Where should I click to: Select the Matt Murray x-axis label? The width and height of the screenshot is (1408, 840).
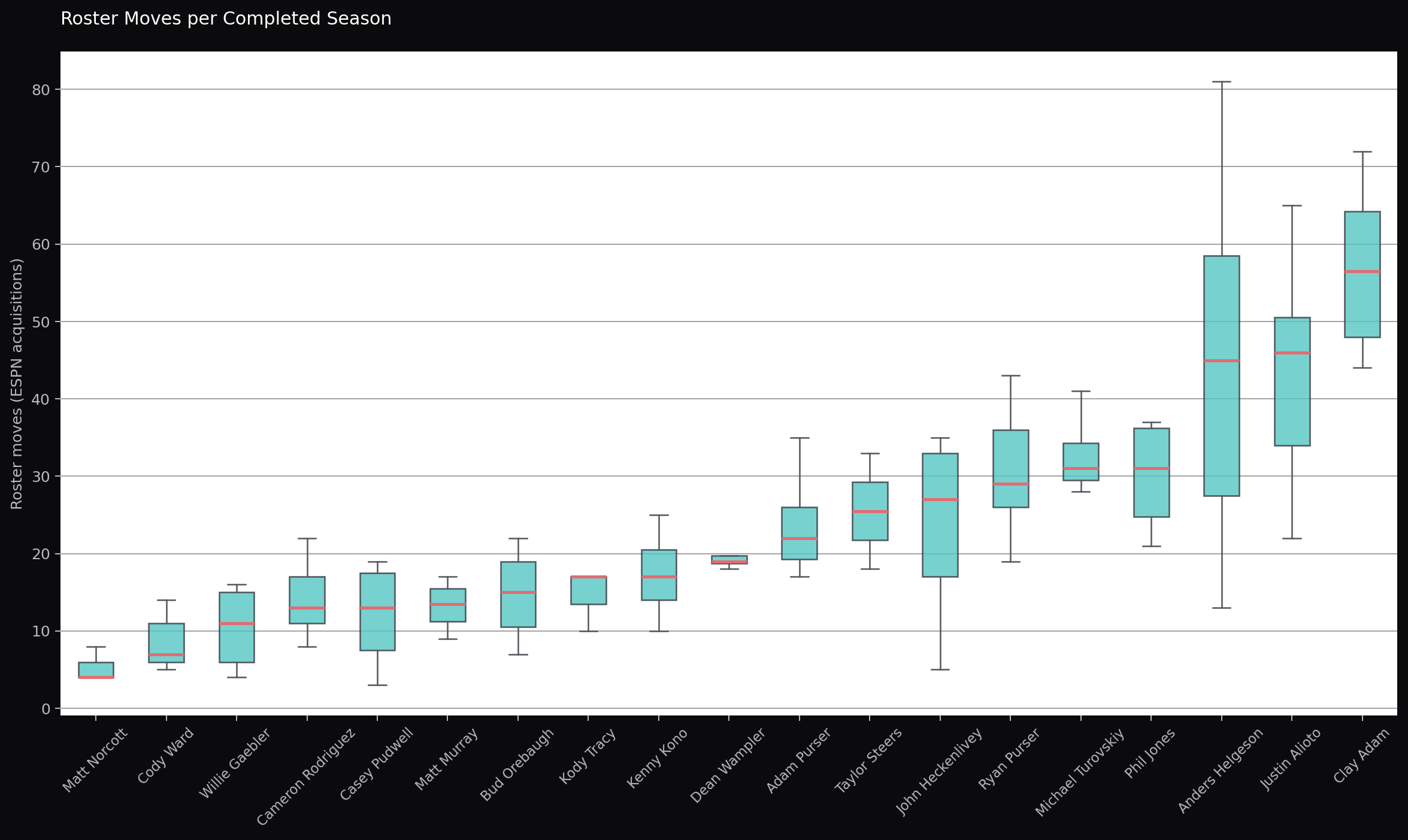pyautogui.click(x=446, y=759)
